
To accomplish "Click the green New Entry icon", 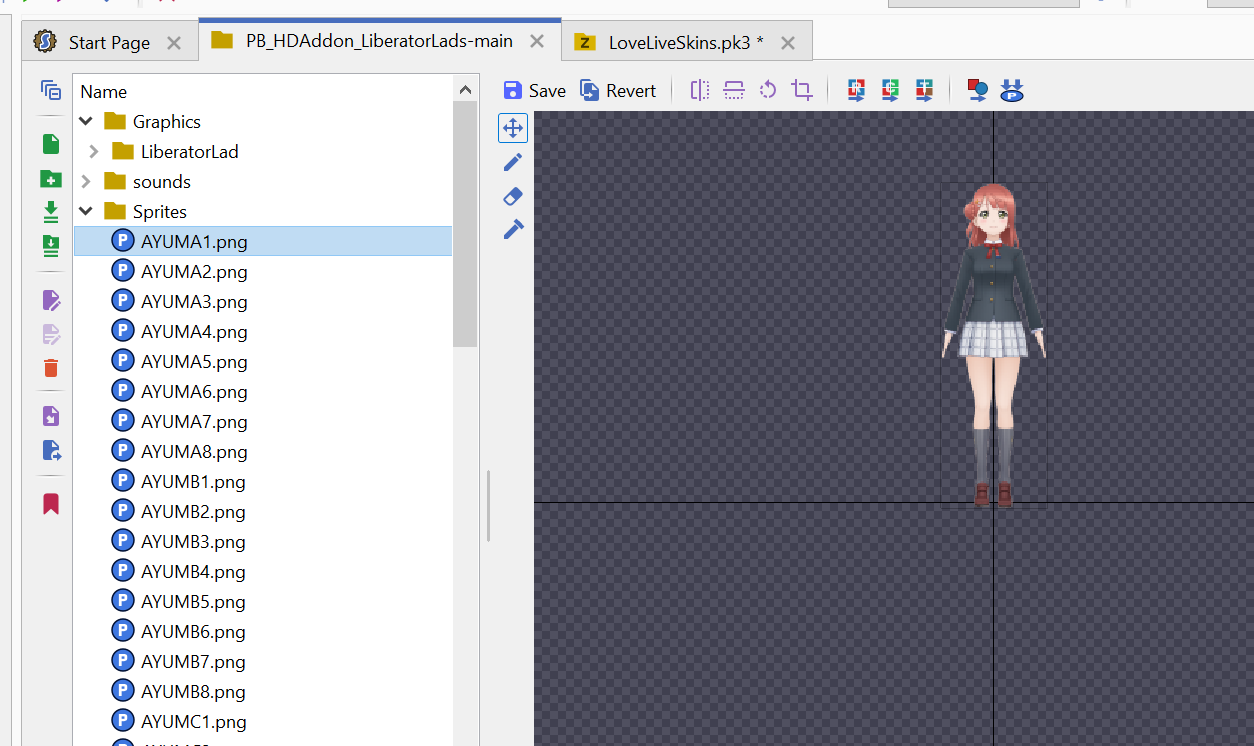I will (x=51, y=145).
